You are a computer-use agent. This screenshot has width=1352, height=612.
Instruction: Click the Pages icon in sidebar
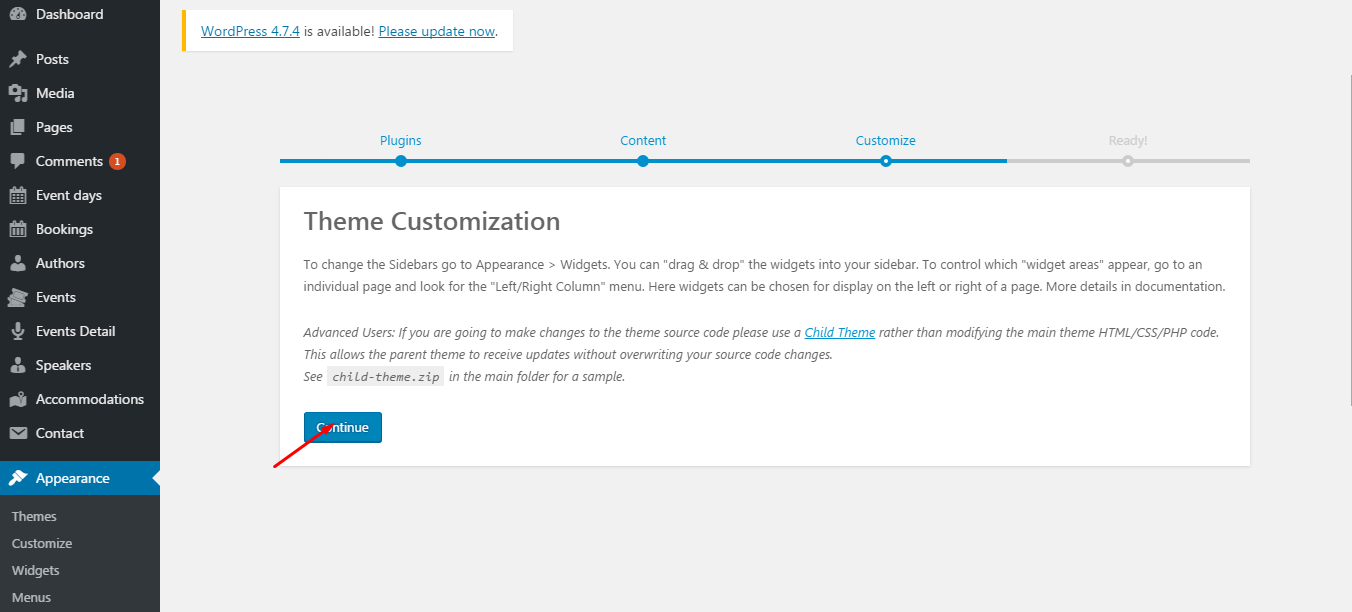tap(18, 127)
